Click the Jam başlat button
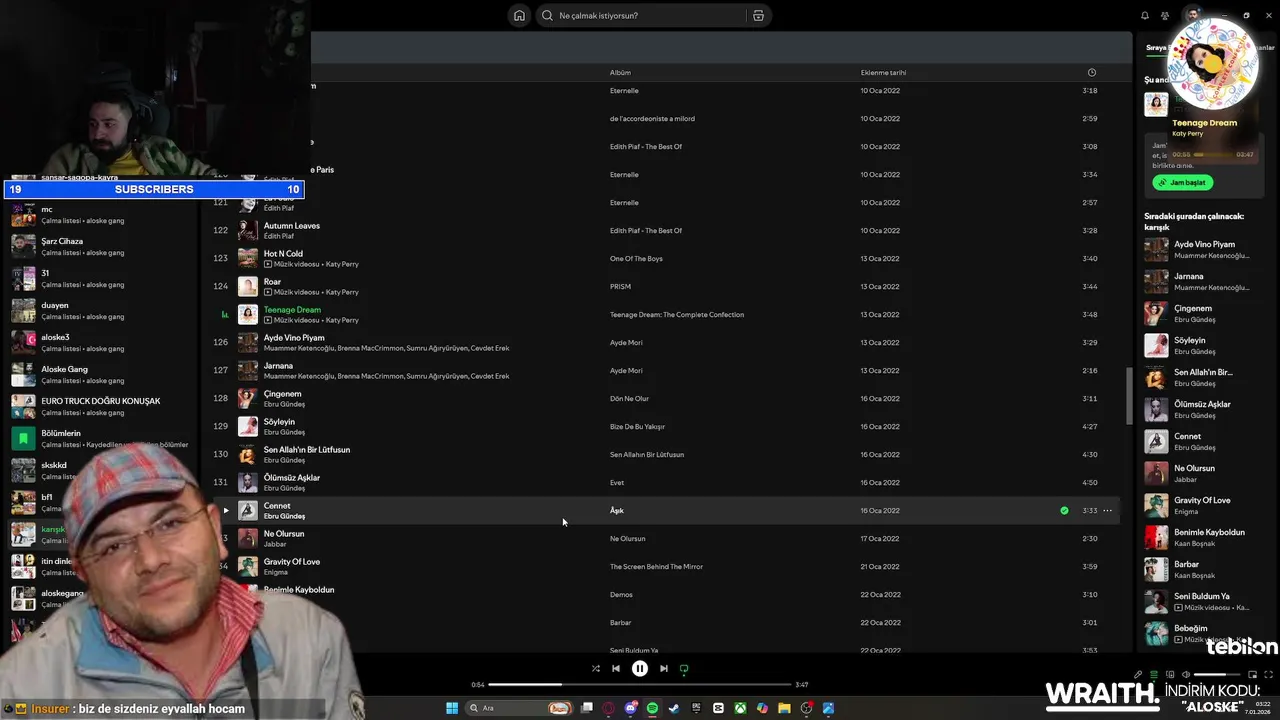 [1182, 183]
